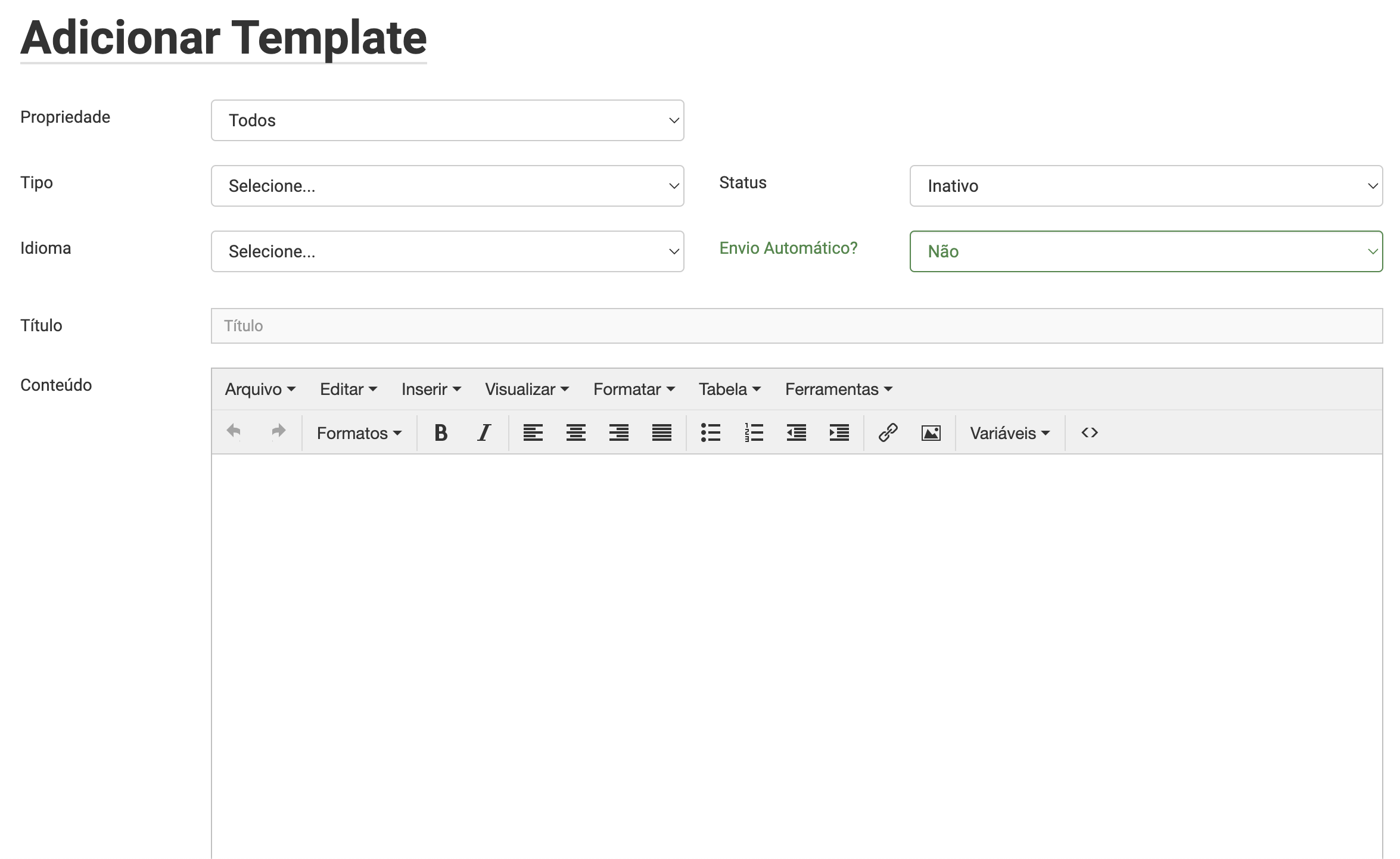Justify the text
Image resolution: width=1400 pixels, height=859 pixels.
tap(662, 432)
